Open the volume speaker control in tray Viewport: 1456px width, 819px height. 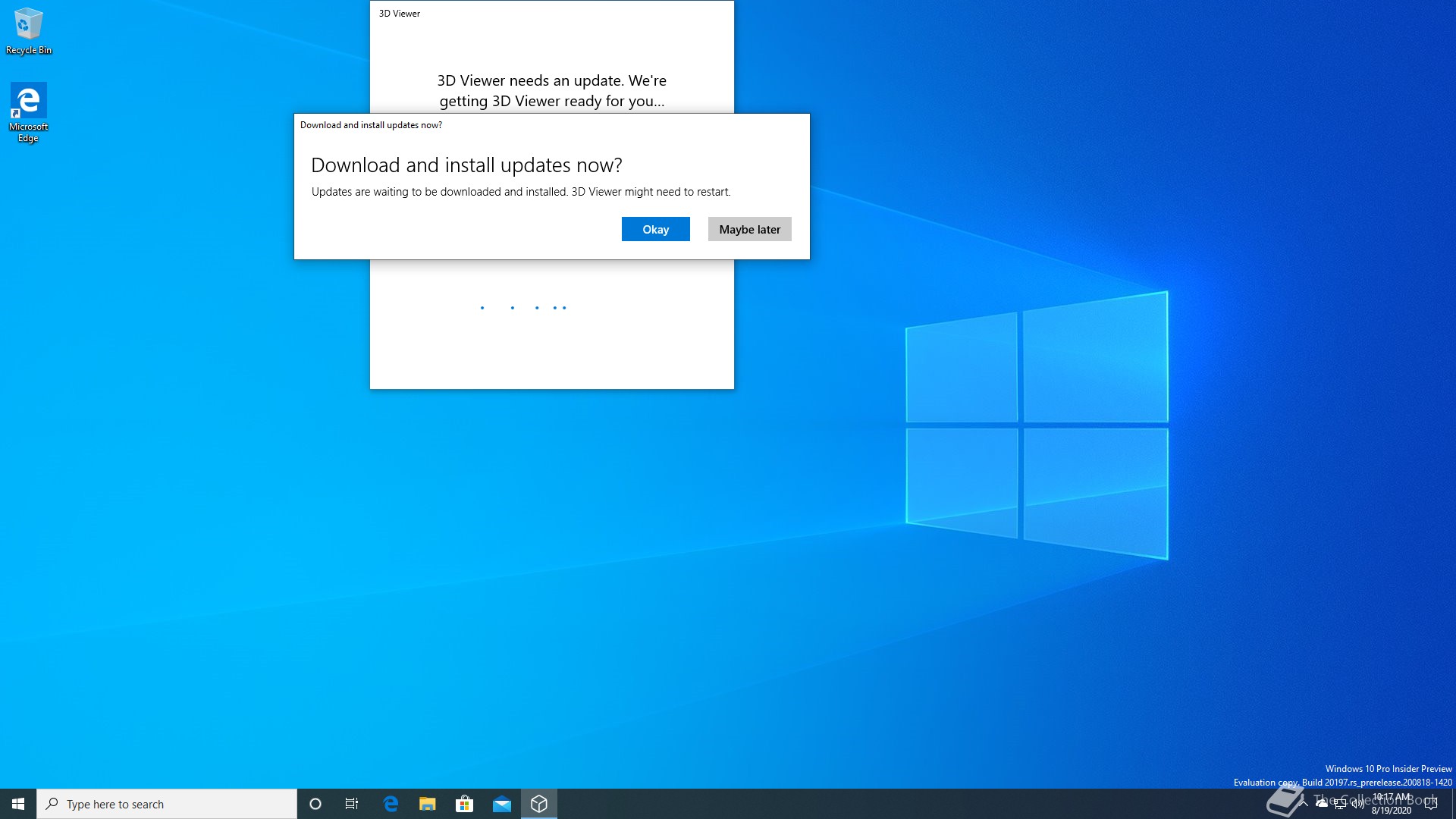pyautogui.click(x=1358, y=804)
